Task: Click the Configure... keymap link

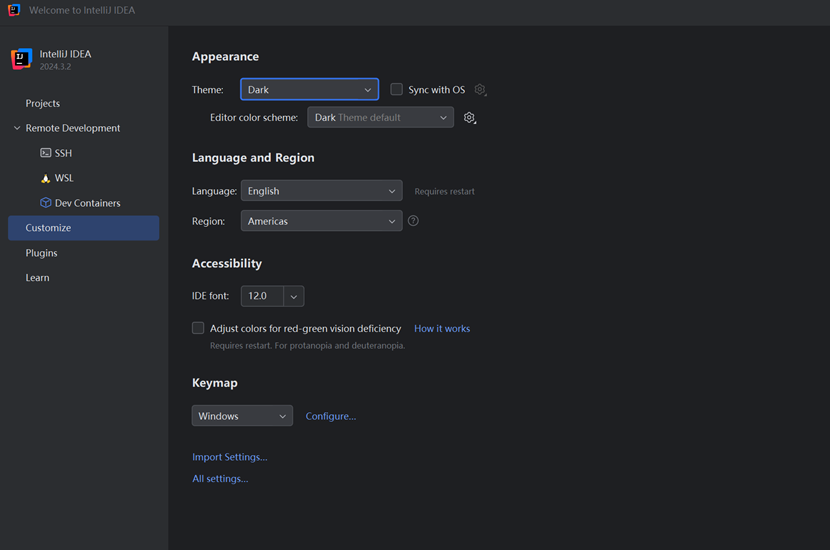Action: pyautogui.click(x=331, y=416)
